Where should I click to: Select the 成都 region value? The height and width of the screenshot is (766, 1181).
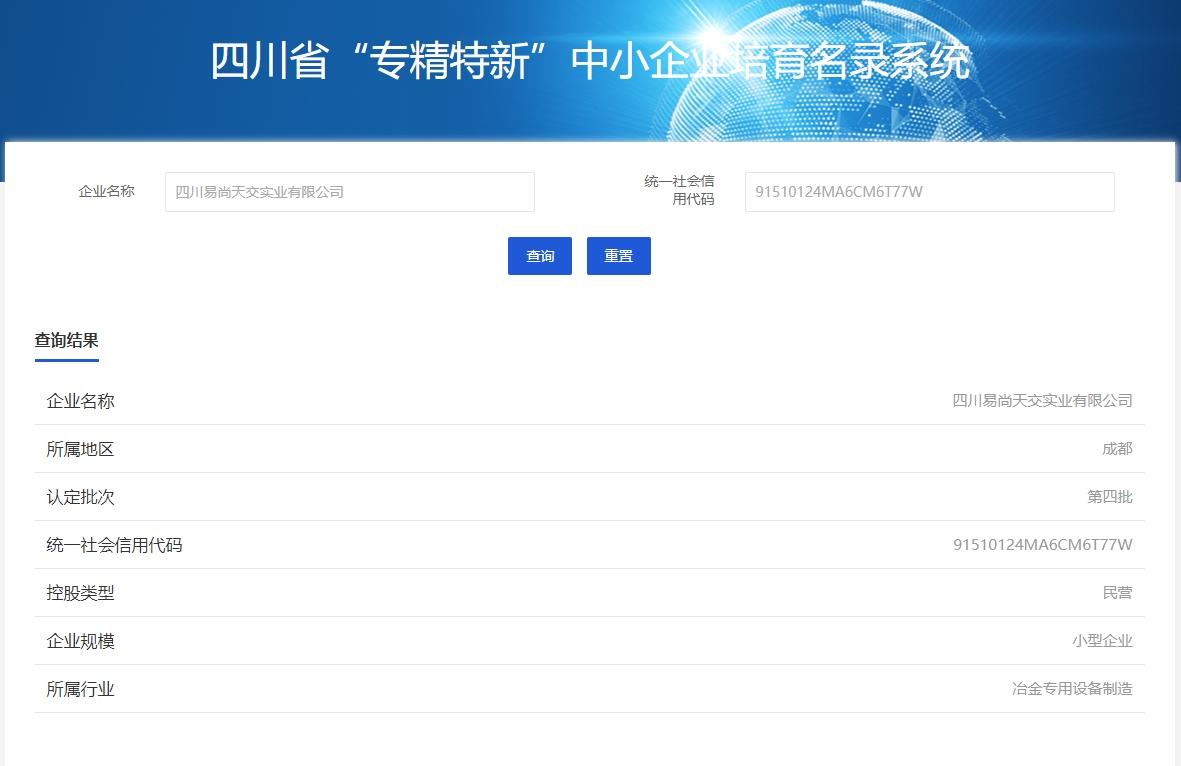(x=1117, y=449)
